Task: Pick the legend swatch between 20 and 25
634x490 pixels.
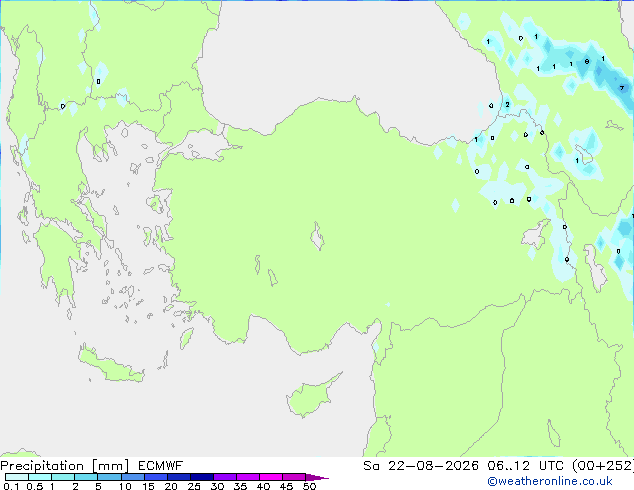Action: click(x=179, y=477)
